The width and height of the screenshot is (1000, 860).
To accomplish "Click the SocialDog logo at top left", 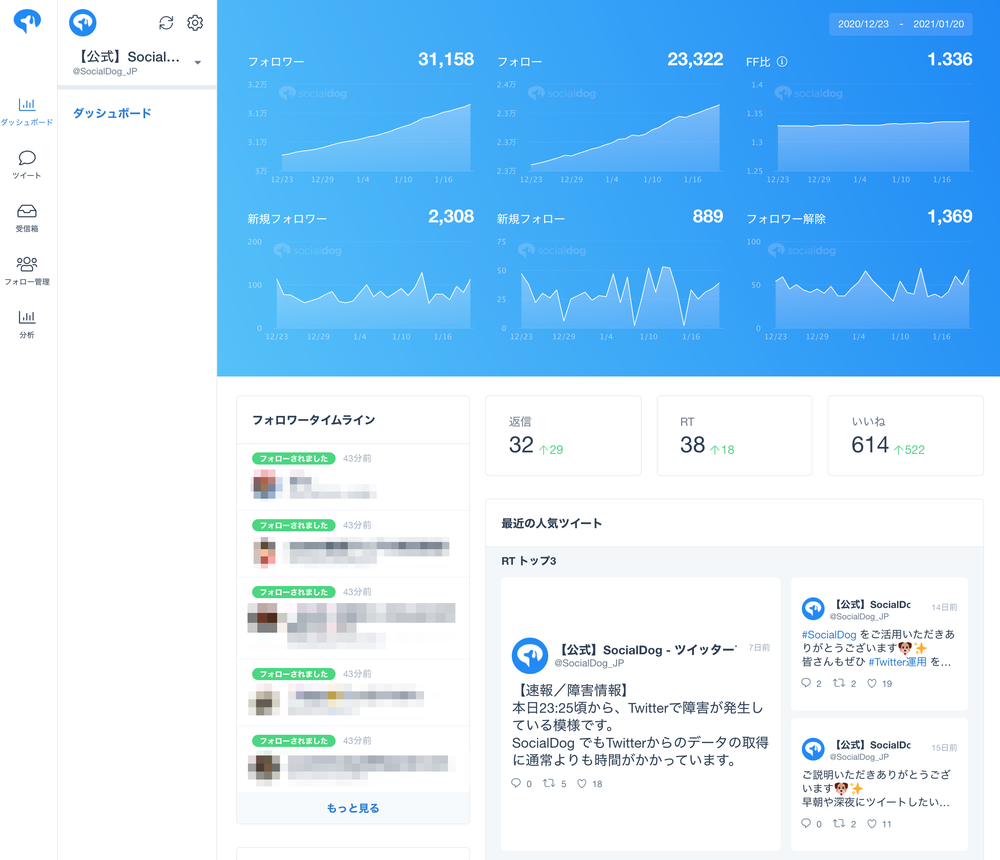I will tap(27, 21).
